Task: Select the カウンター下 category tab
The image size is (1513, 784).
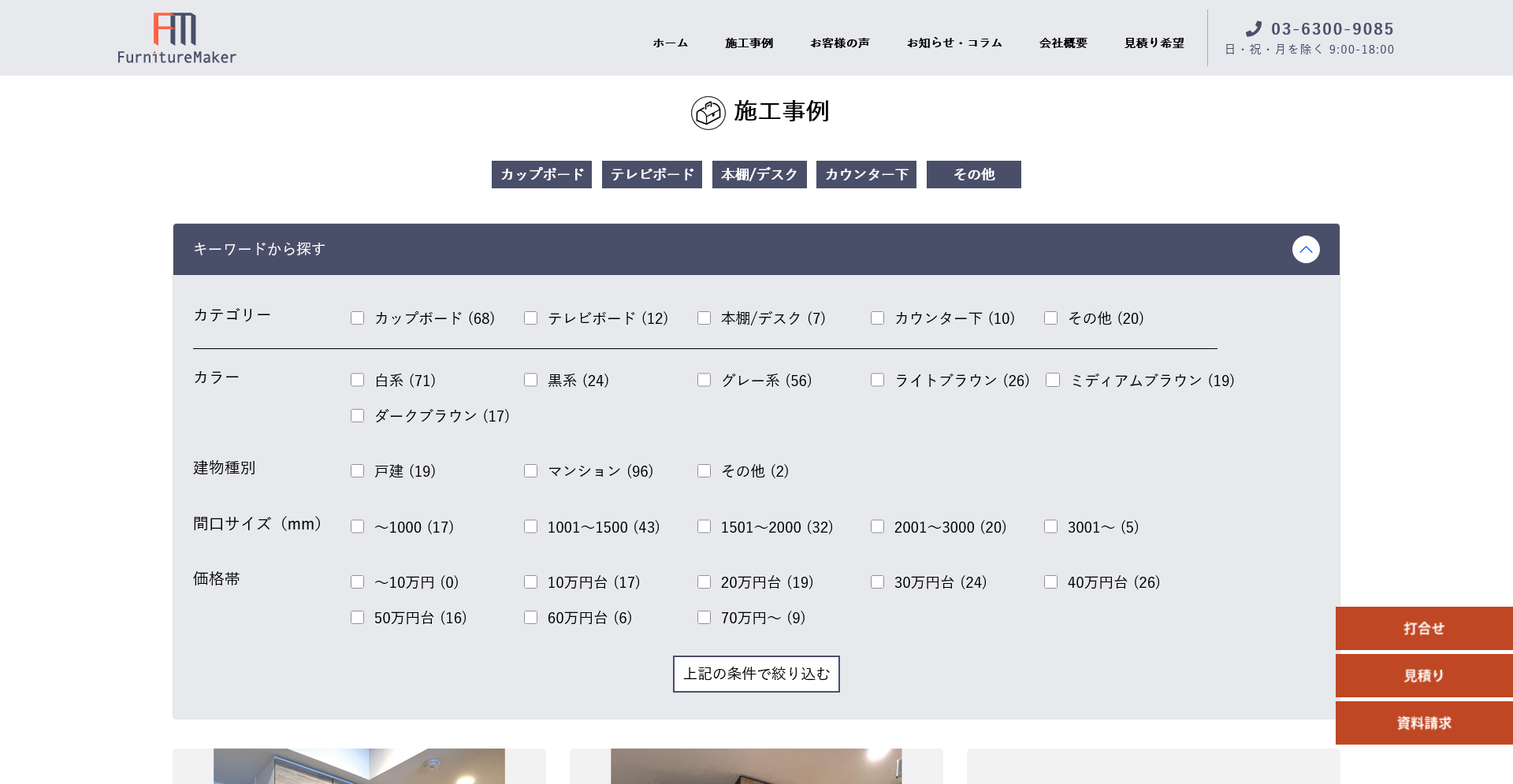Action: pyautogui.click(x=866, y=175)
